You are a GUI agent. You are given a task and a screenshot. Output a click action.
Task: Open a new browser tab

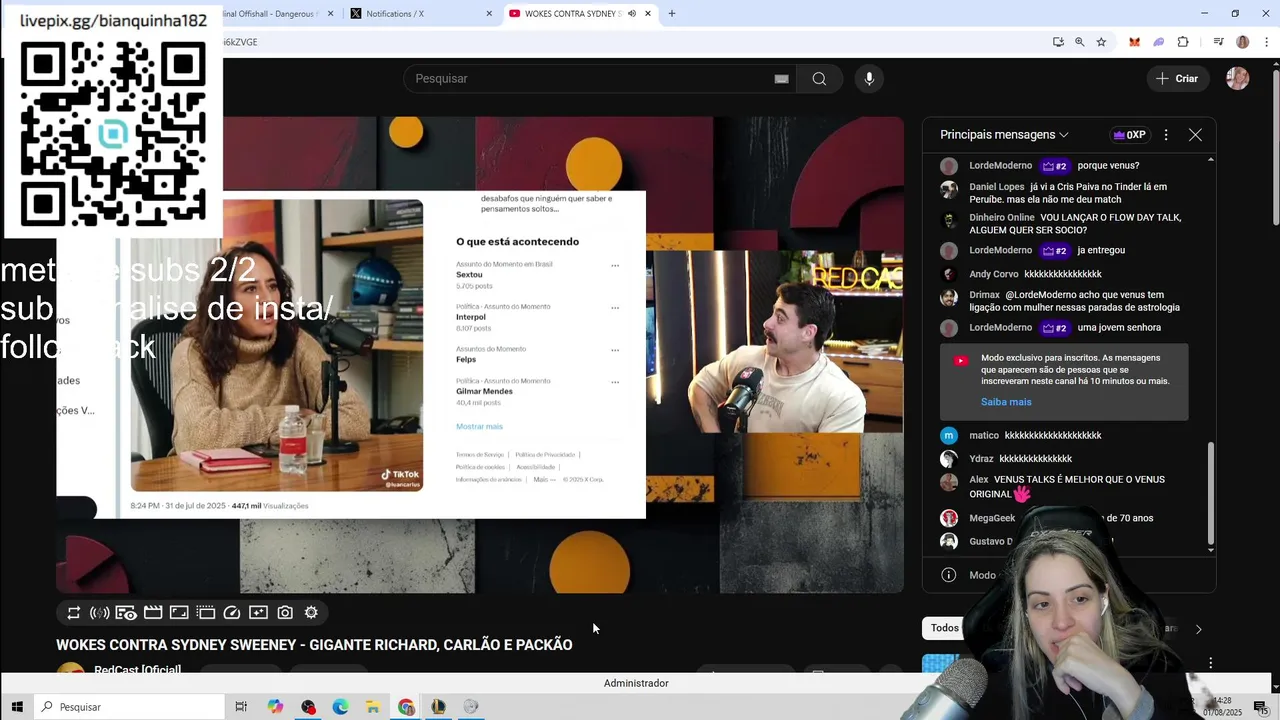(x=672, y=14)
